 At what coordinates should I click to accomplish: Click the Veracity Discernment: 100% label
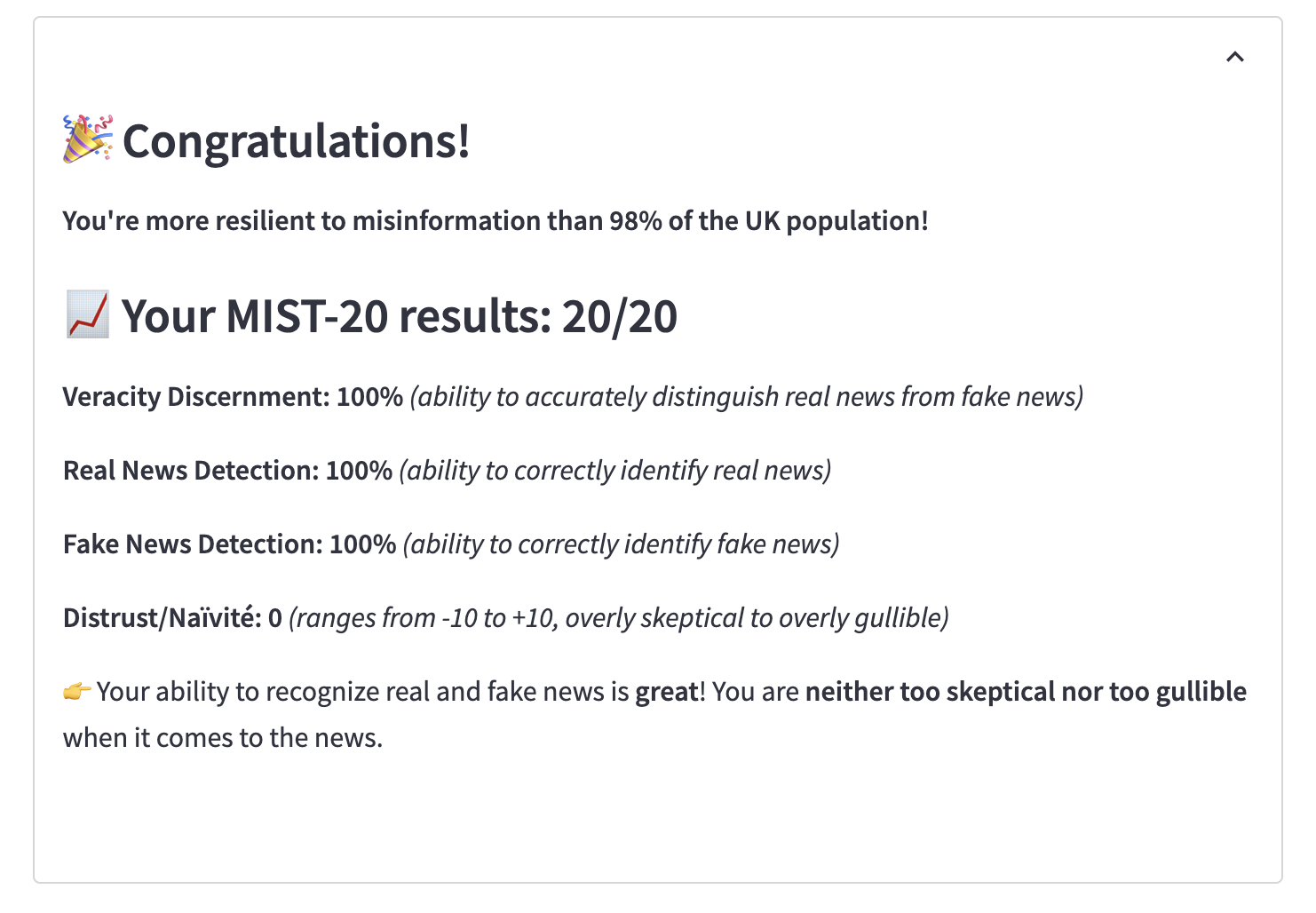233,396
